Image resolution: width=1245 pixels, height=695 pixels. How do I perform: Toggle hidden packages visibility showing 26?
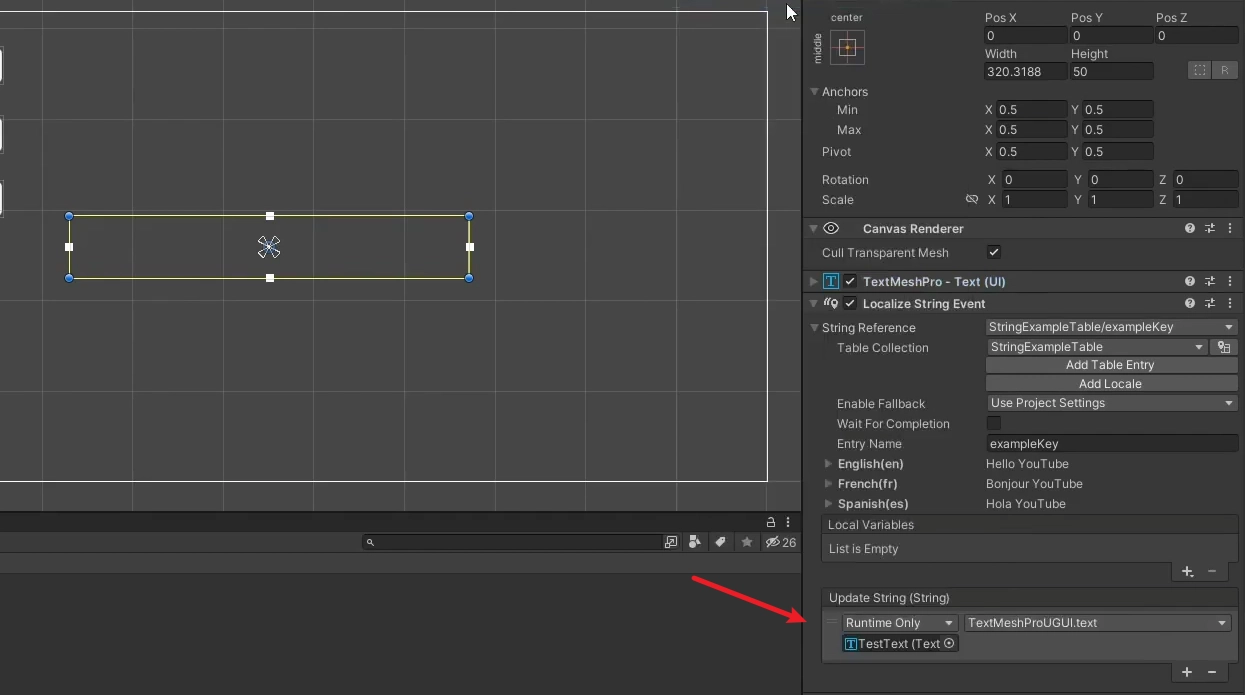tap(781, 542)
